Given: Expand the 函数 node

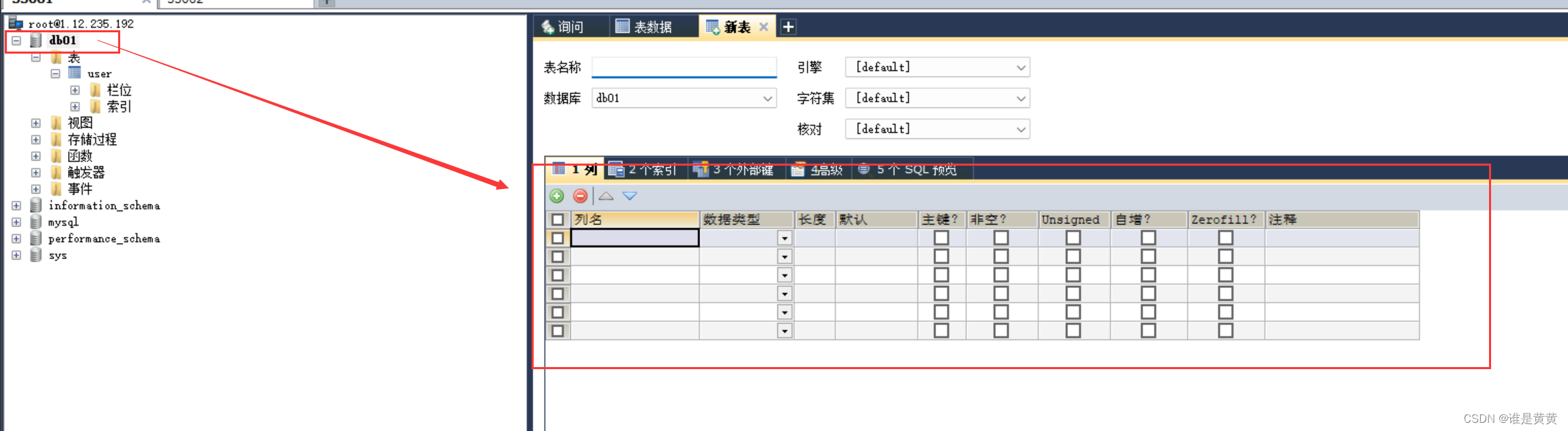Looking at the screenshot, I should [x=36, y=156].
